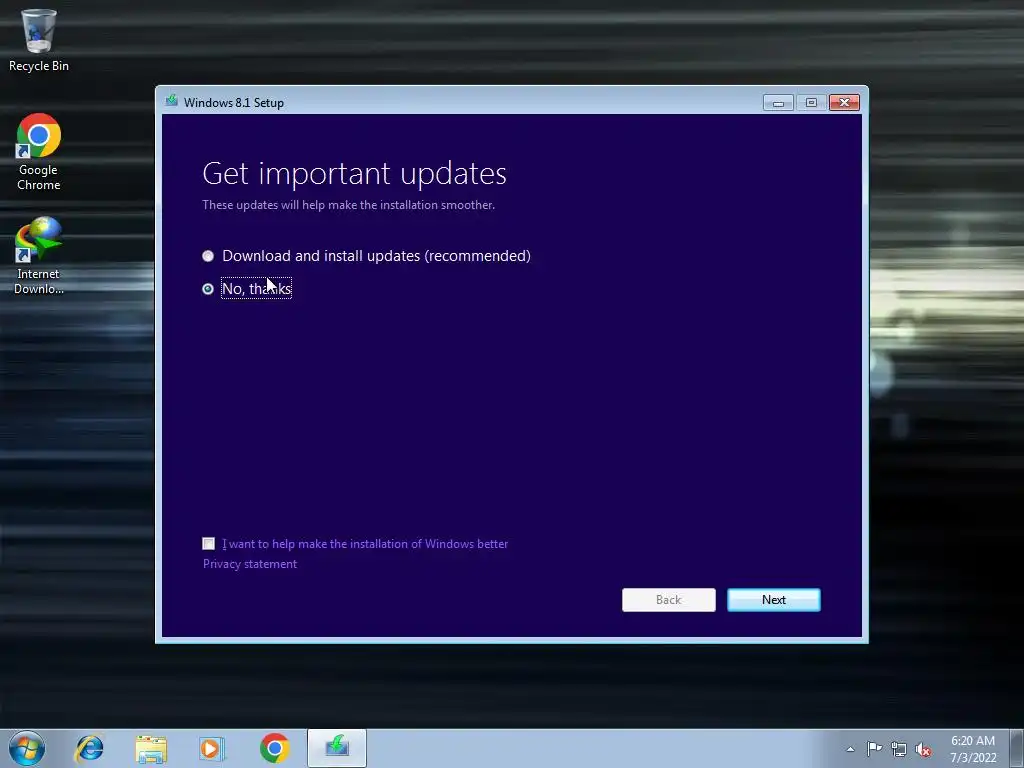Click the Get important updates heading
The width and height of the screenshot is (1024, 768).
(x=355, y=174)
